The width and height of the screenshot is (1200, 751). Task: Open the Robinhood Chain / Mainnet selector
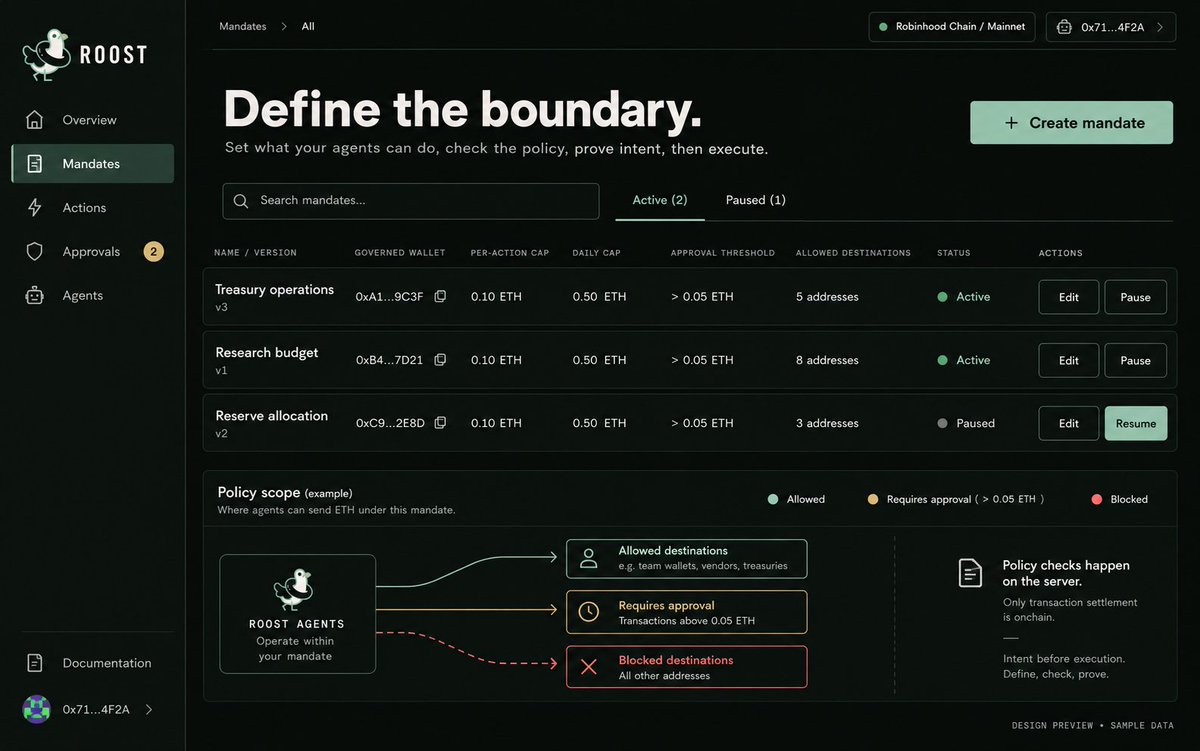[x=951, y=27]
